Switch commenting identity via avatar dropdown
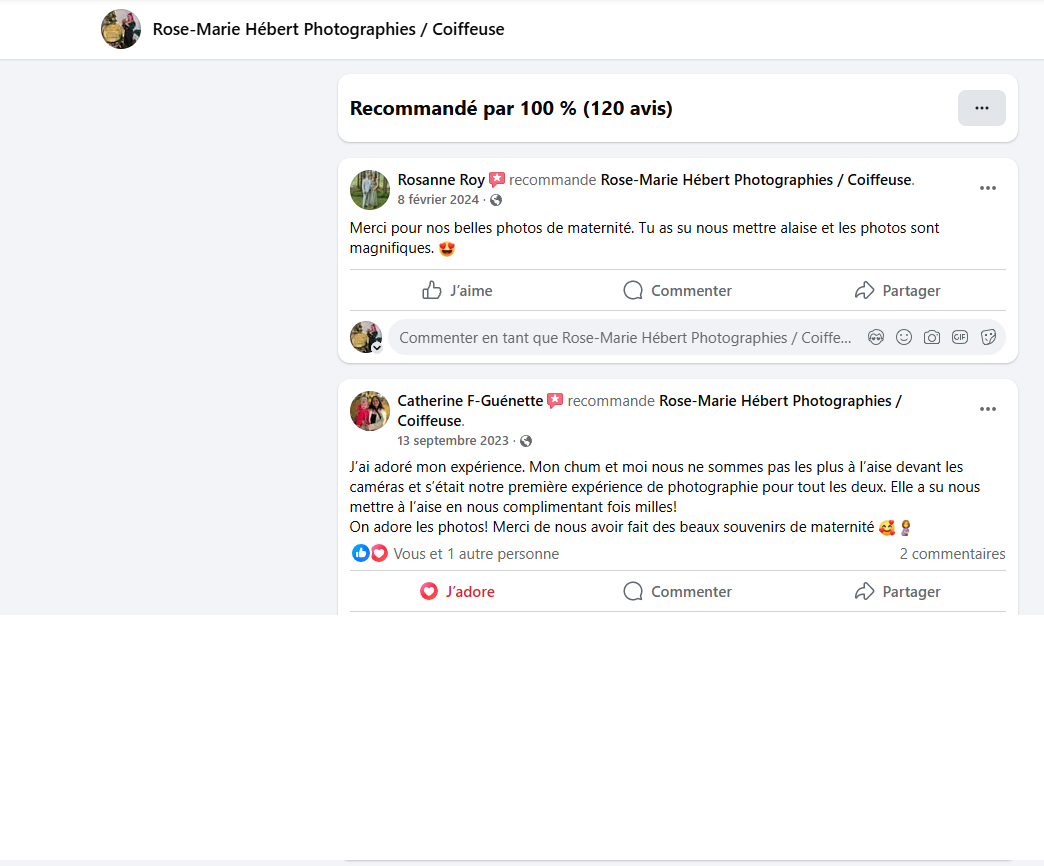 pos(366,337)
